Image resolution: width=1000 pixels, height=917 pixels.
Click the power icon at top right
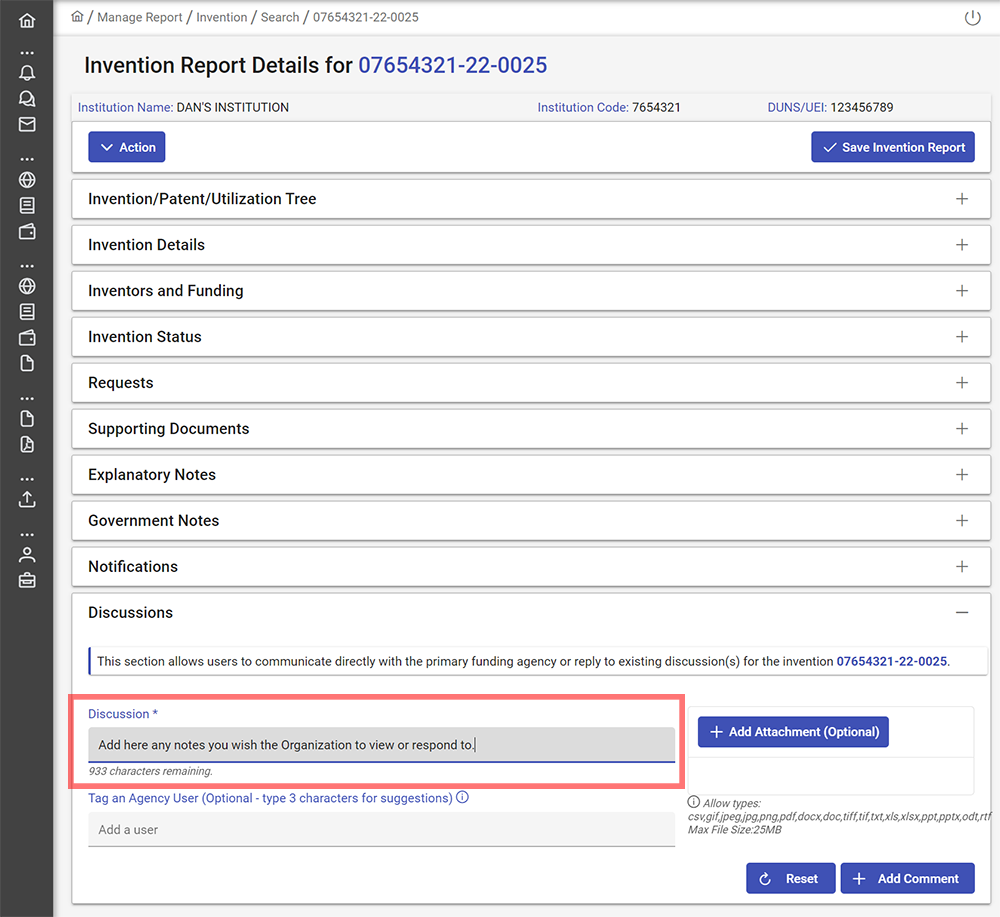972,18
